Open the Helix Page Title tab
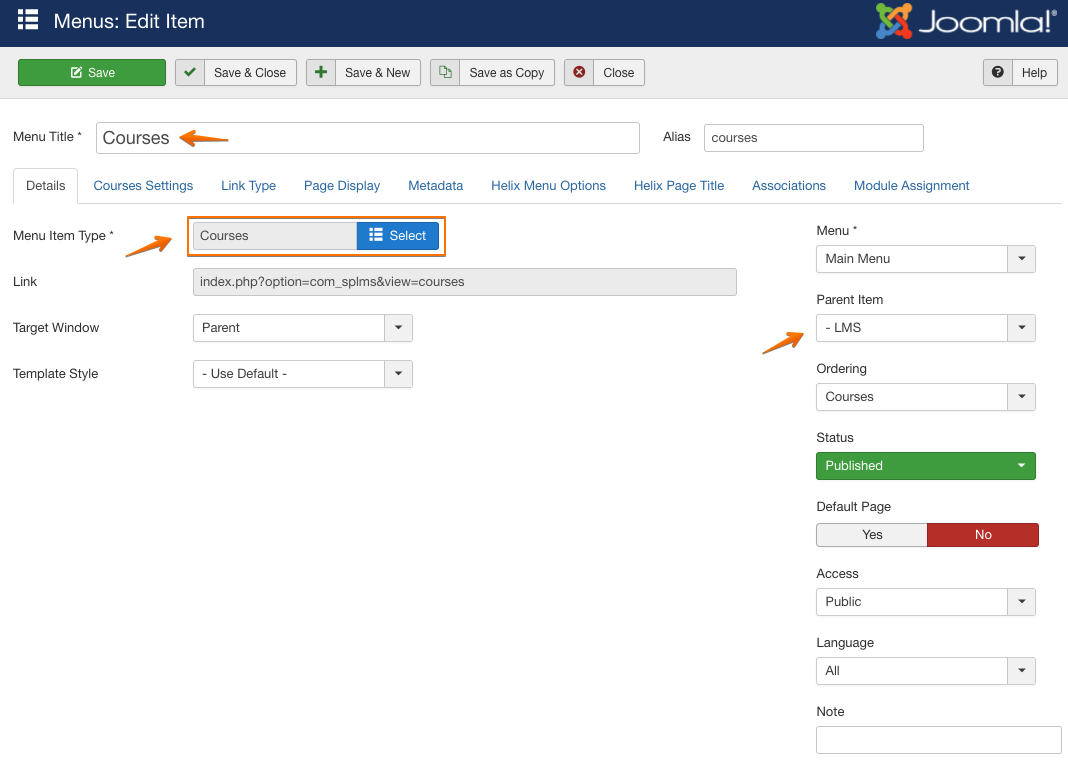Screen dimensions: 1068x766 point(679,186)
